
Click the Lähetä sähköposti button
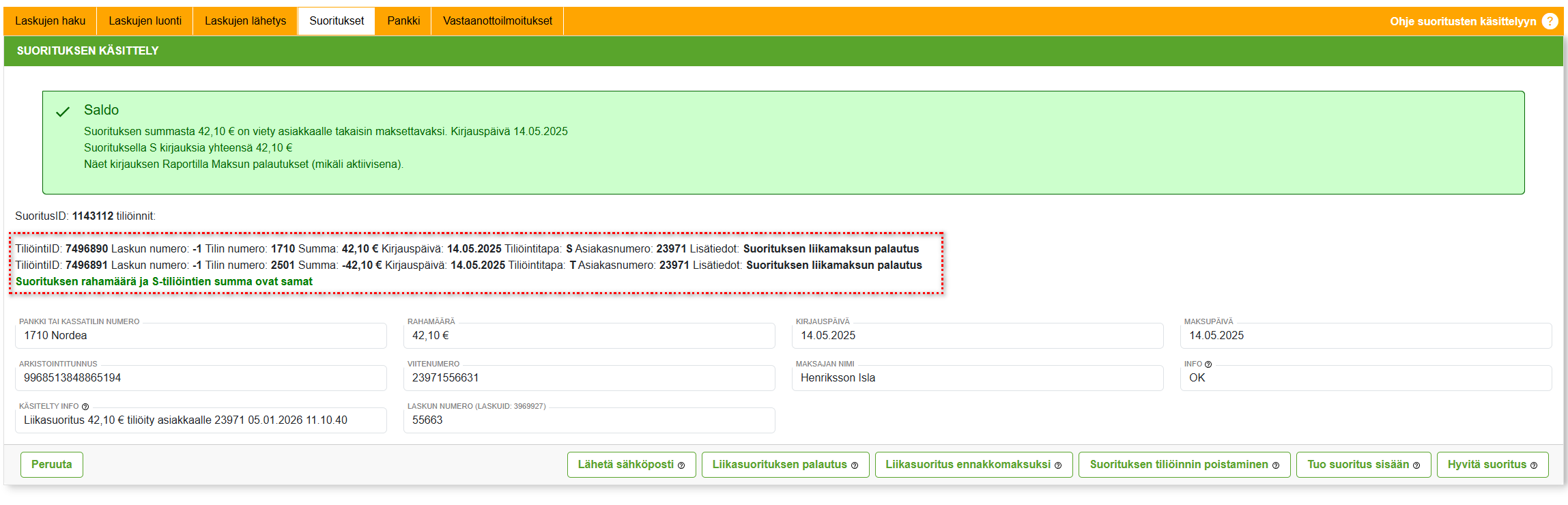point(631,465)
